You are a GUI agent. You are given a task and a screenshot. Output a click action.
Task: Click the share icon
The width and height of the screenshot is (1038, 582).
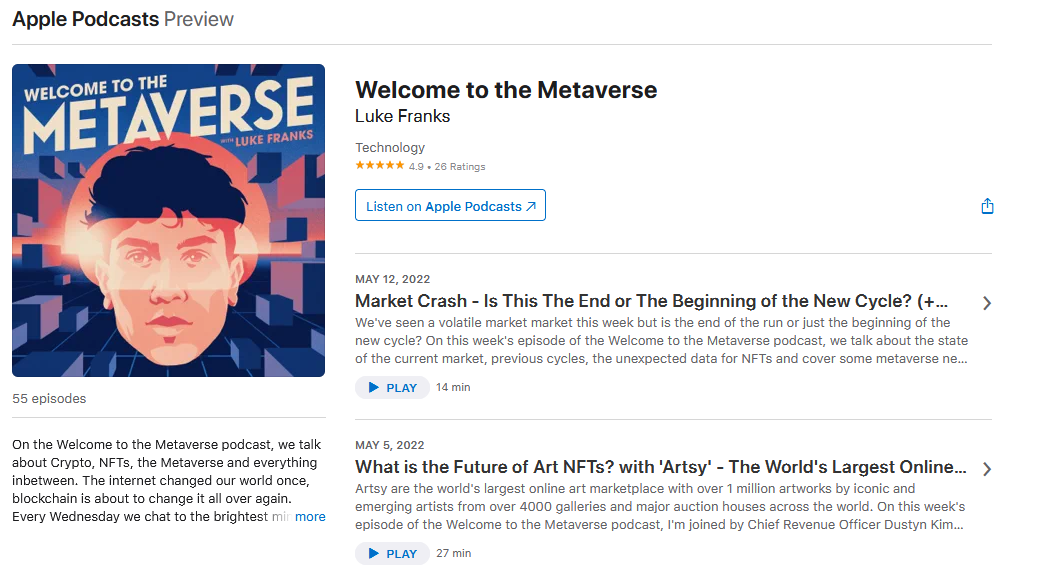[x=987, y=206]
